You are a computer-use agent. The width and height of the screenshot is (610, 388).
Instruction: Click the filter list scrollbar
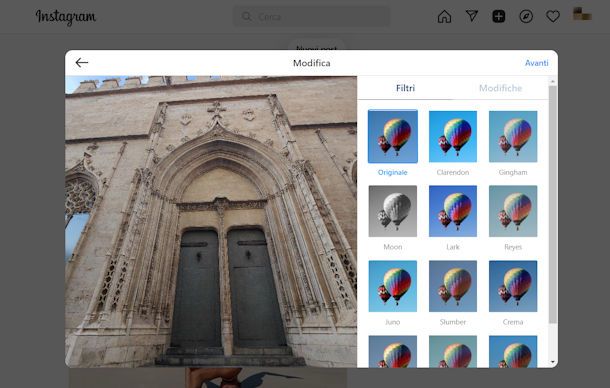(552, 205)
